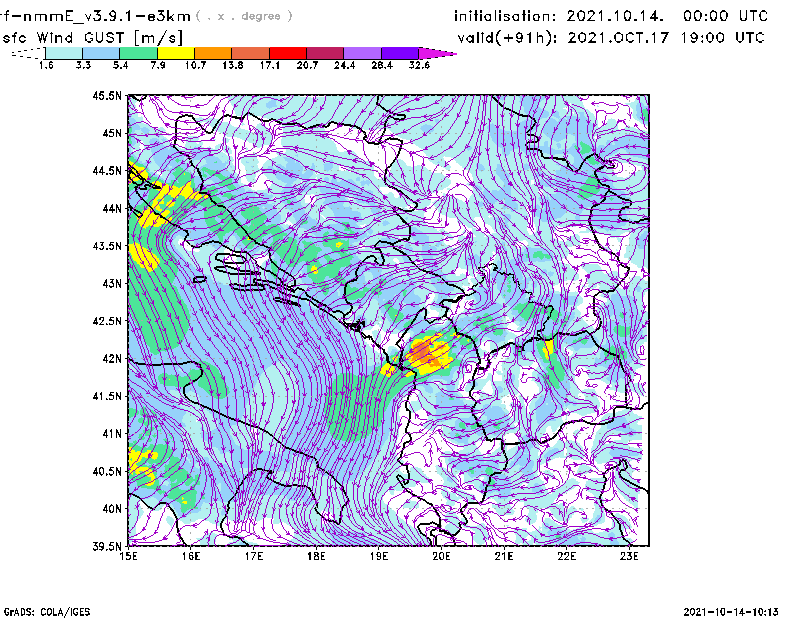Click the red legend swatch (17.1–20.7)
Image resolution: width=800 pixels, height=618 pixels.
click(288, 53)
